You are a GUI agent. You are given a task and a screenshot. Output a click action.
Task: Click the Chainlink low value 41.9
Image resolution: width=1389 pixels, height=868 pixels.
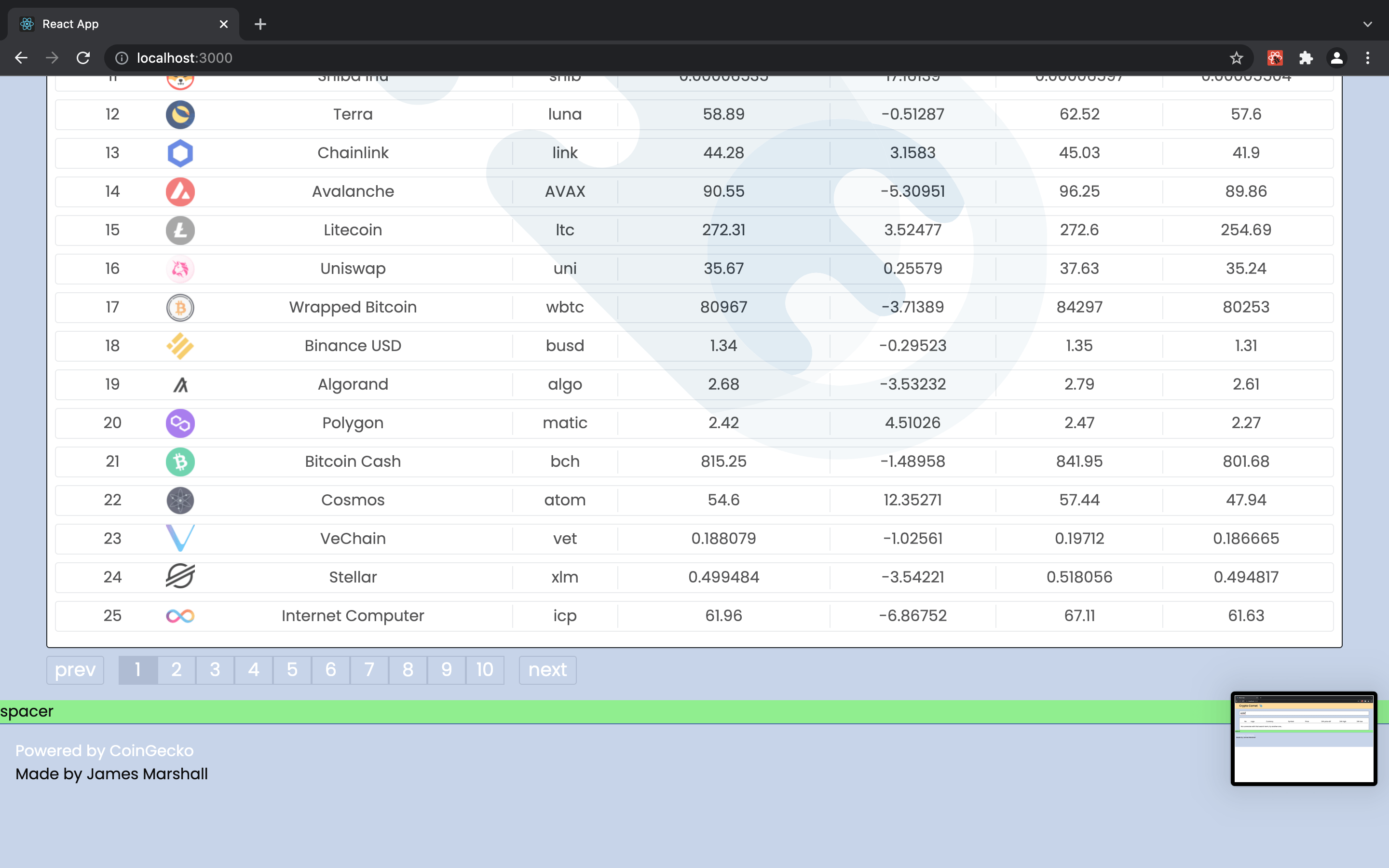(x=1245, y=153)
